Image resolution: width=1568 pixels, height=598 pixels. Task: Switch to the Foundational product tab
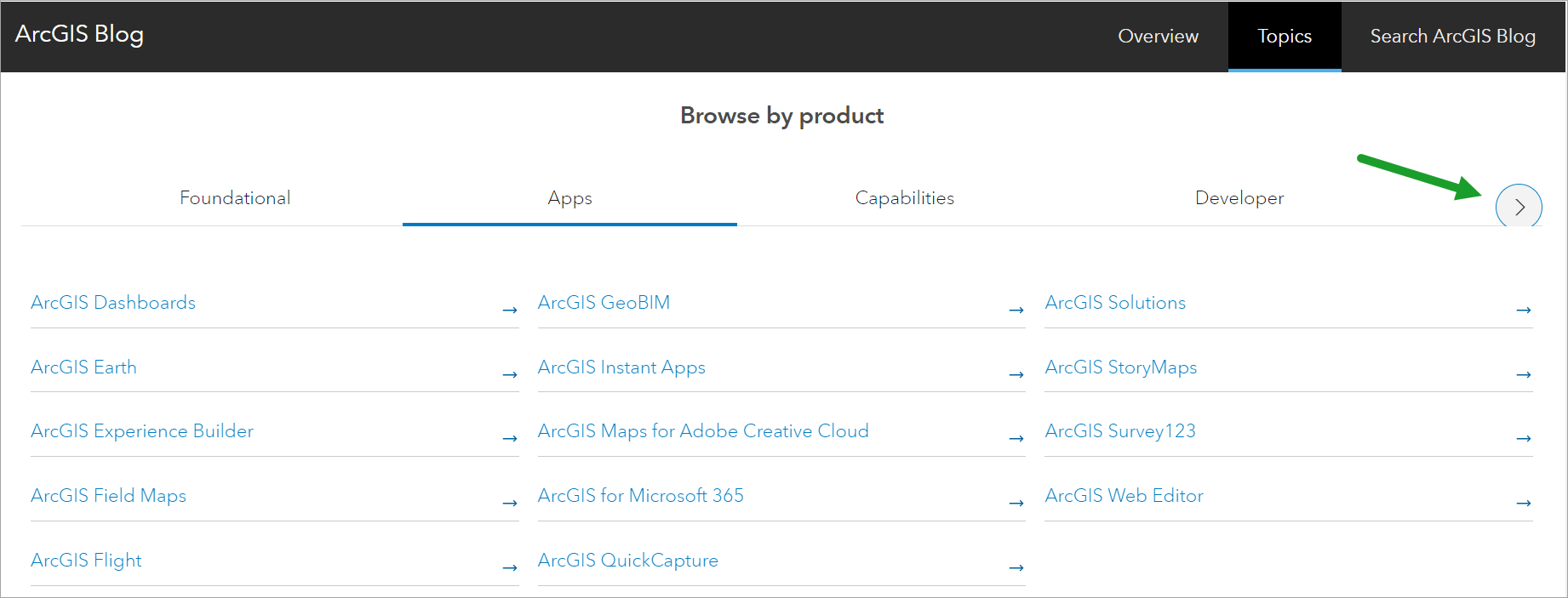235,198
